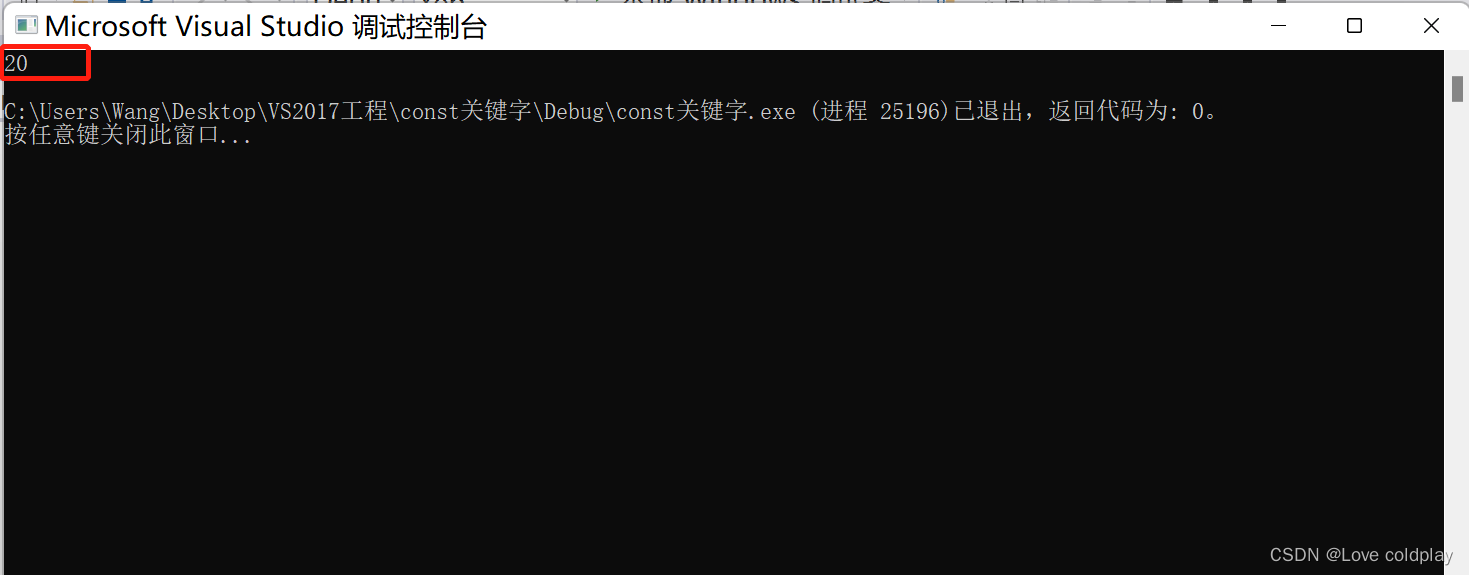Click the empty black console area
The image size is (1469, 575).
point(720,360)
